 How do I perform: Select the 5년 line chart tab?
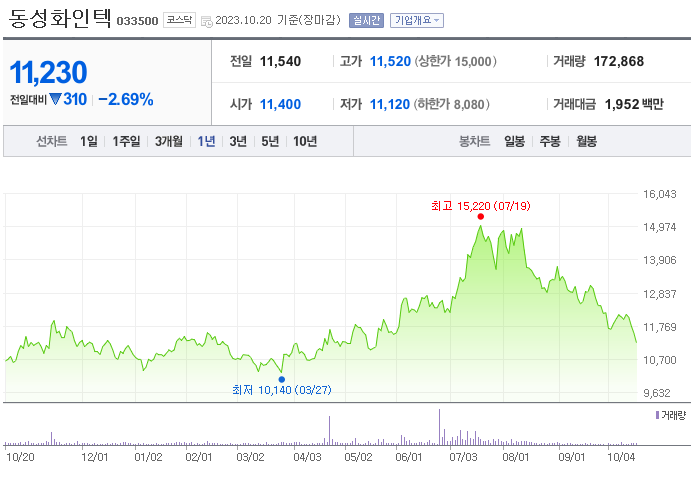[x=270, y=141]
